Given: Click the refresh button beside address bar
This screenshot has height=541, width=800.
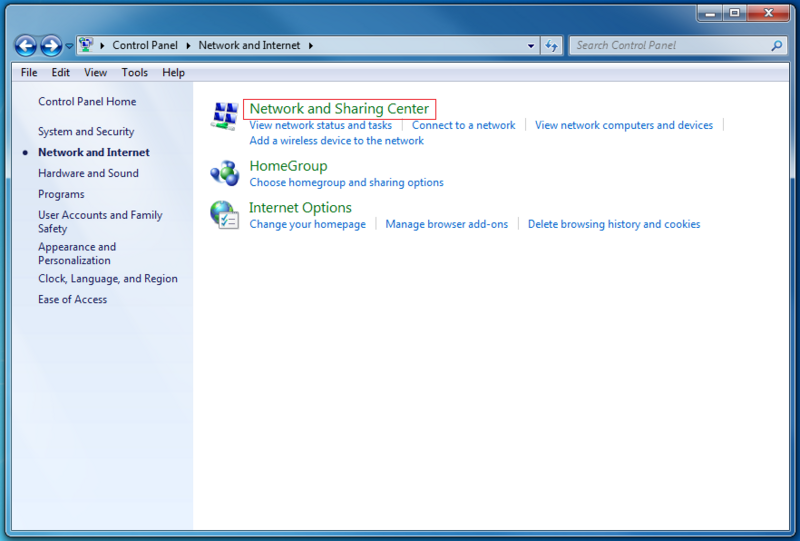Looking at the screenshot, I should tap(552, 46).
